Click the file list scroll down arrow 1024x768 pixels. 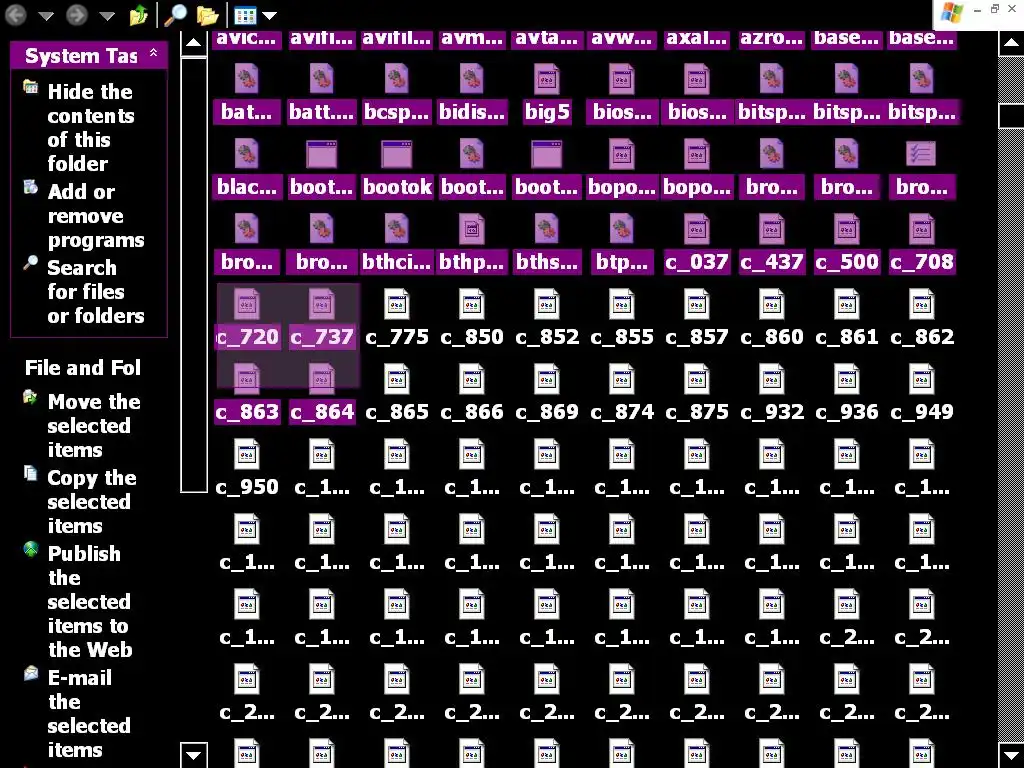pyautogui.click(x=1011, y=756)
